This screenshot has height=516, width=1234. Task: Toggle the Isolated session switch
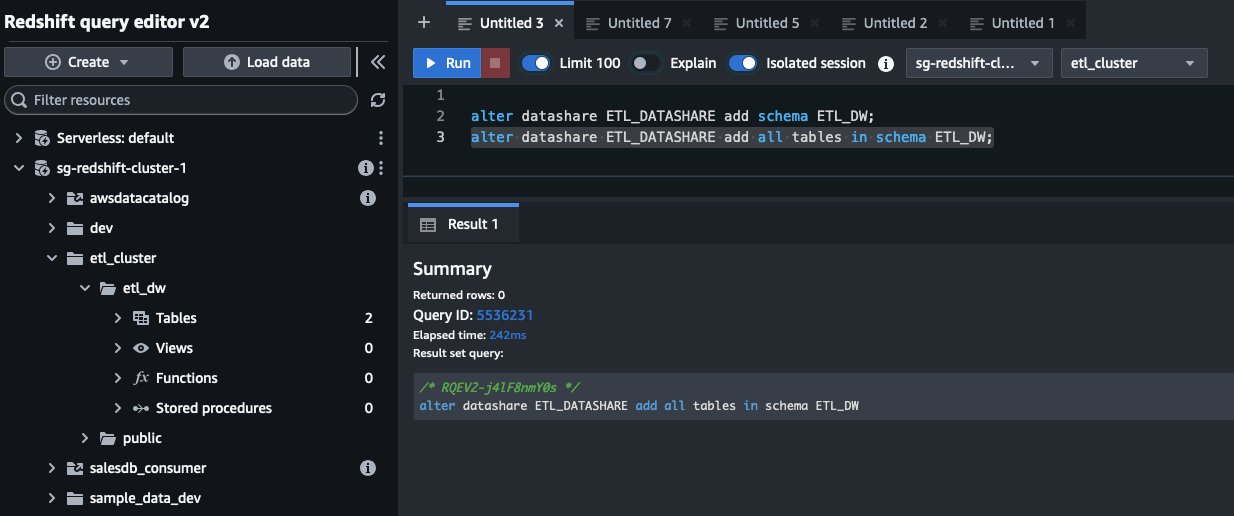pos(743,63)
